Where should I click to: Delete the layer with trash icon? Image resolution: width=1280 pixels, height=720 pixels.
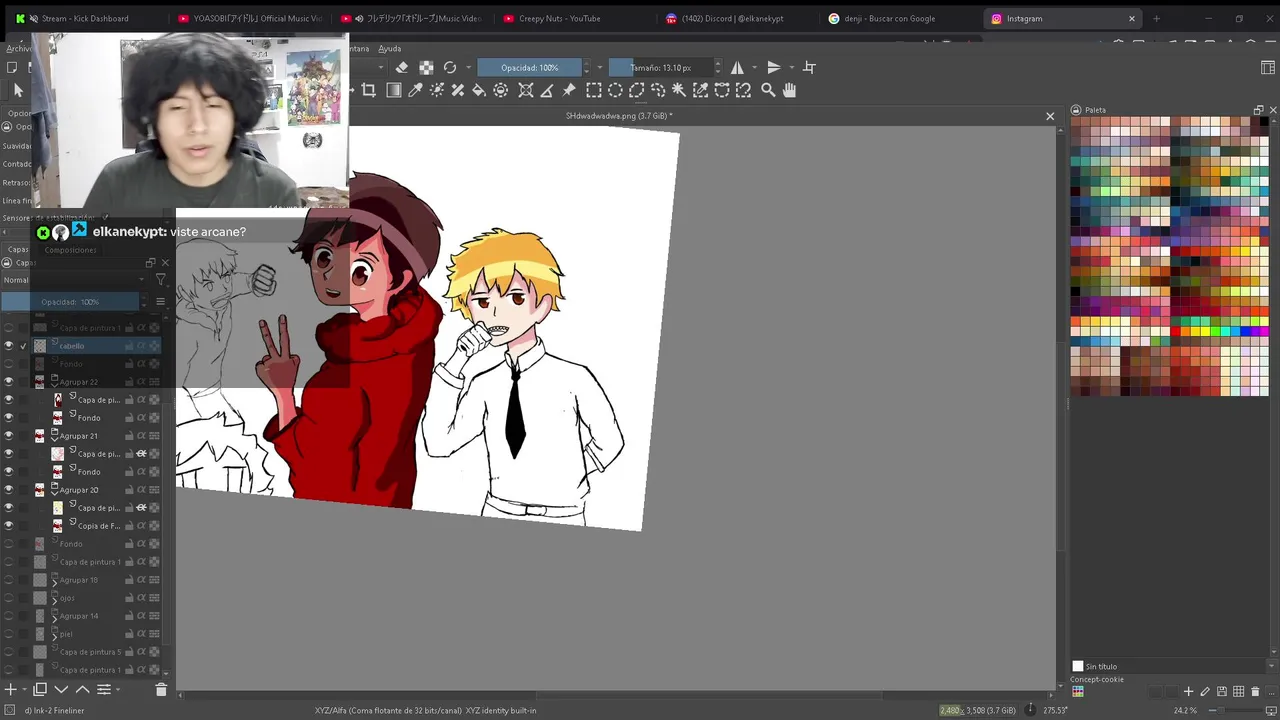pos(161,689)
